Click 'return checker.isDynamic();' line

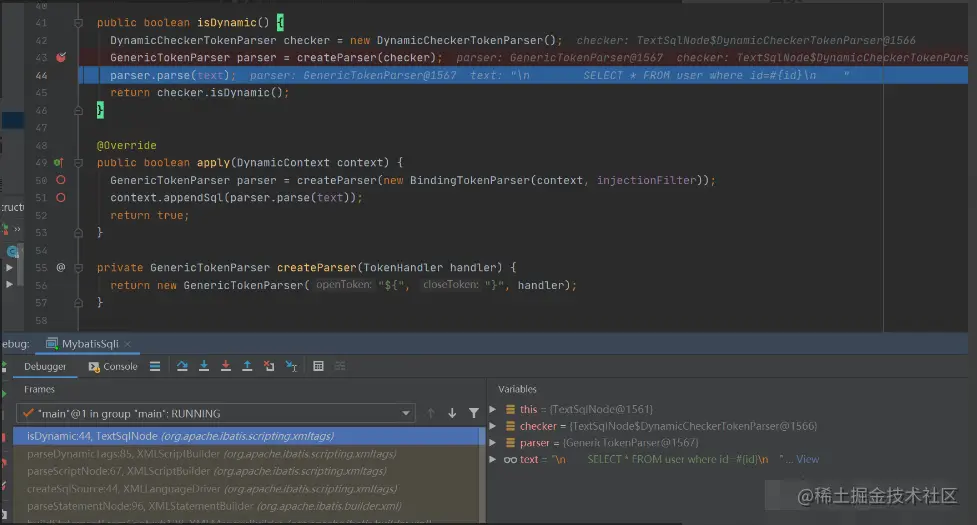(x=199, y=93)
